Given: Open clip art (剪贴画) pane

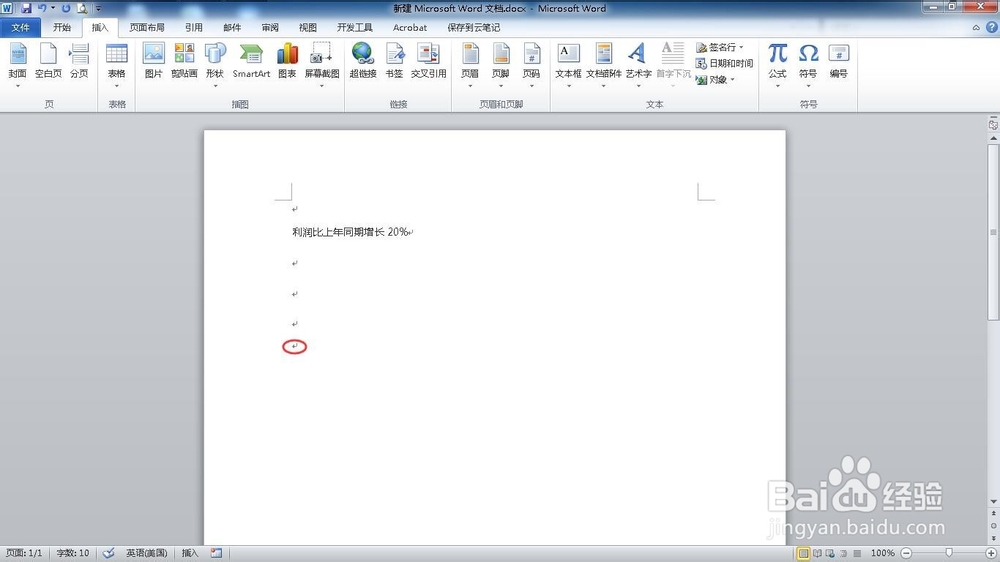Looking at the screenshot, I should point(184,61).
